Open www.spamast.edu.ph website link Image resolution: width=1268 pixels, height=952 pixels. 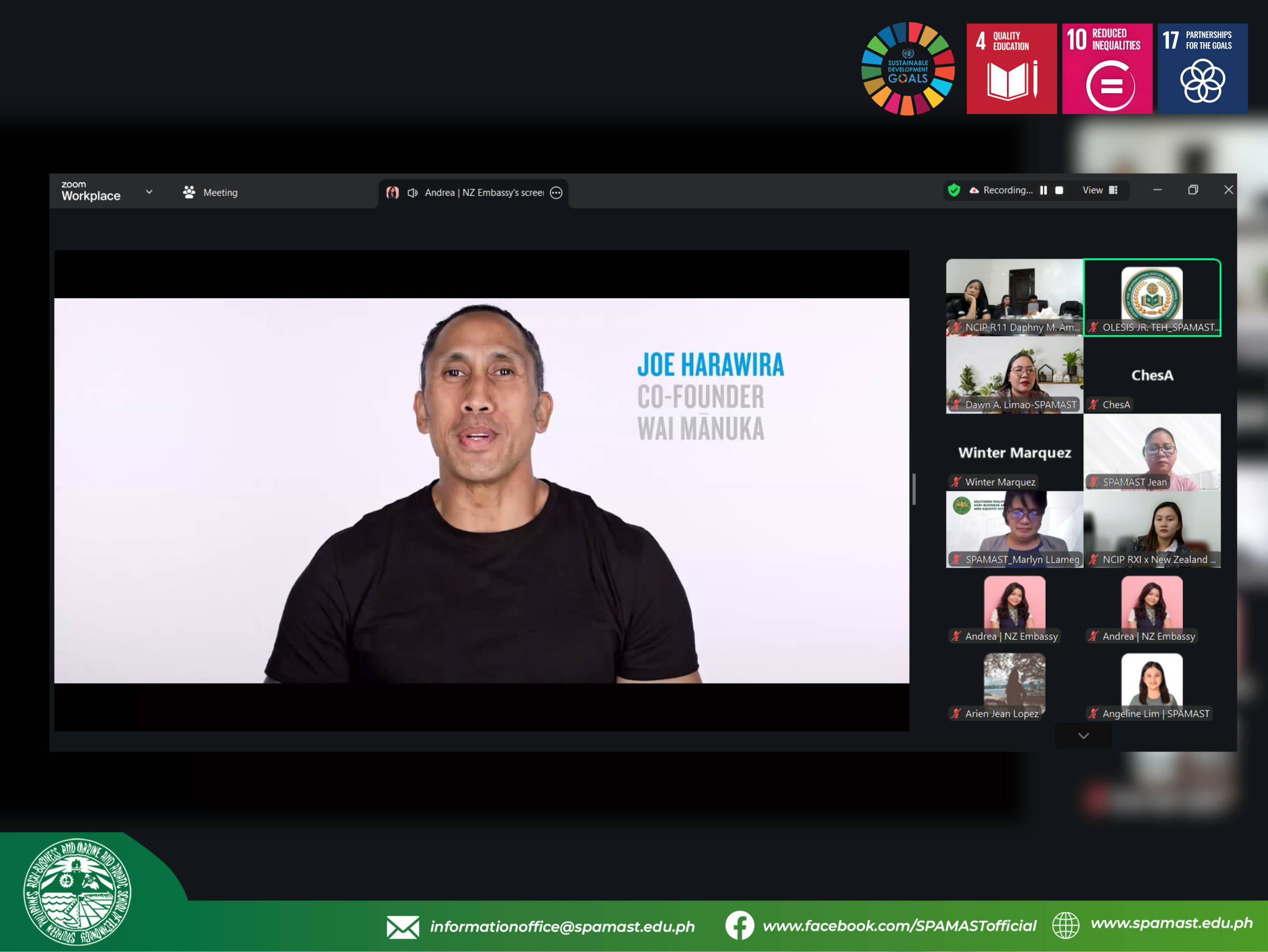pos(1171,923)
